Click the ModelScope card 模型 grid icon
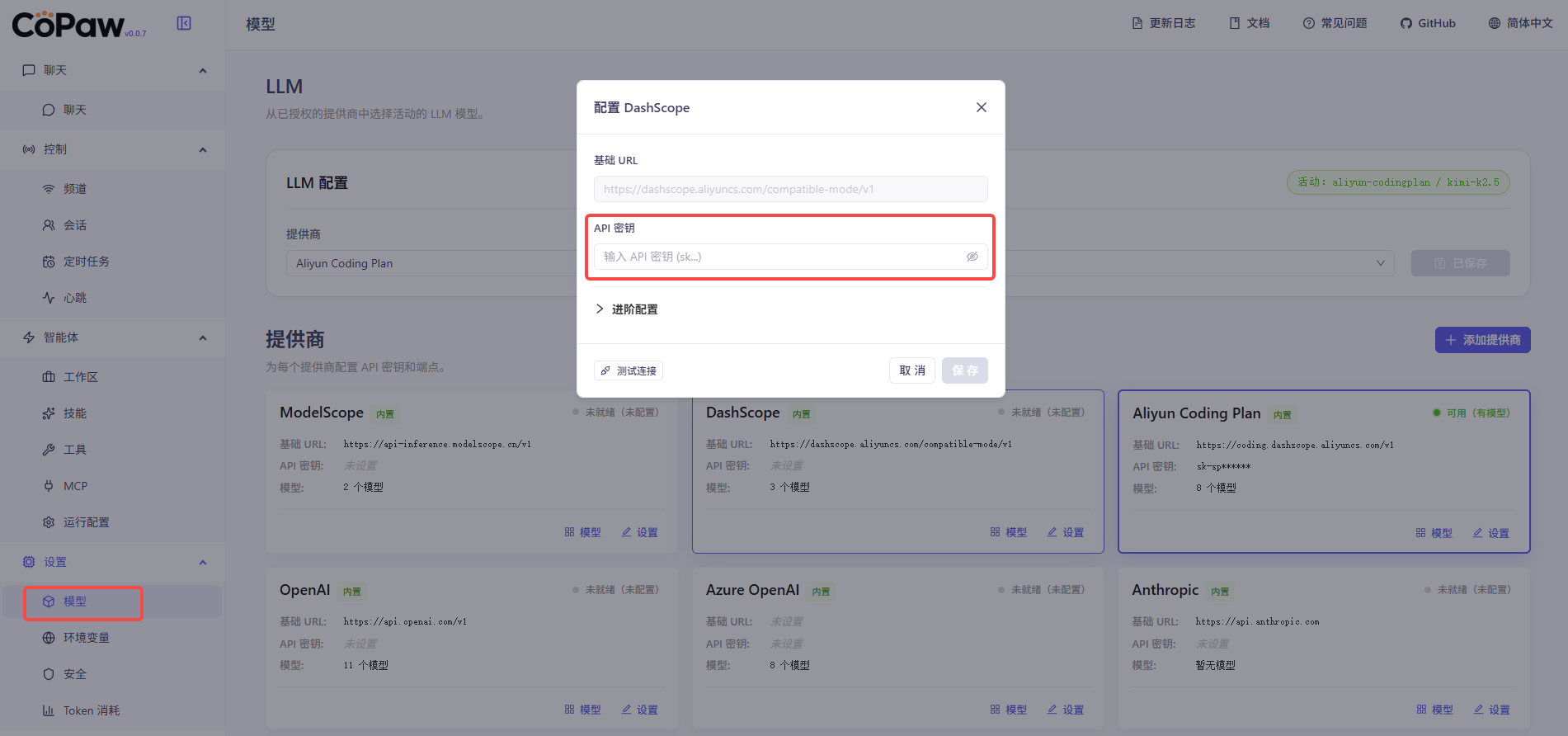The image size is (1568, 736). click(569, 532)
